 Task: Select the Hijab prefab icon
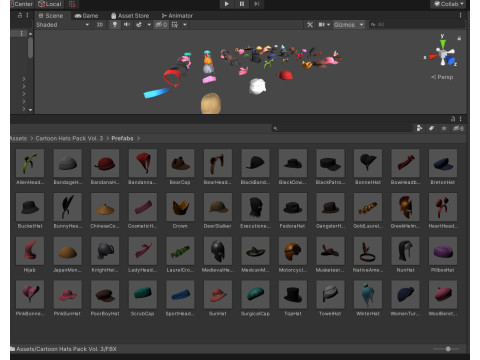pyautogui.click(x=30, y=251)
